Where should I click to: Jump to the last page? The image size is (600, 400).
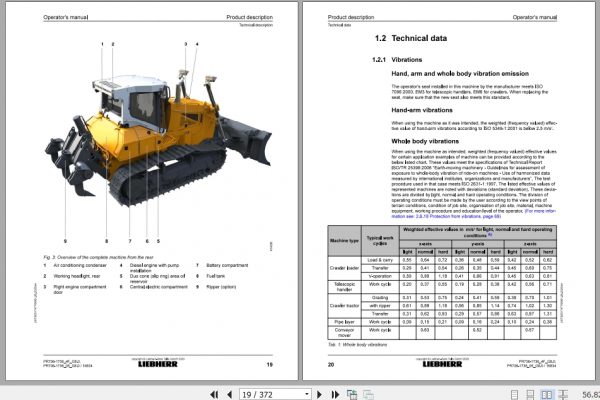coord(335,394)
